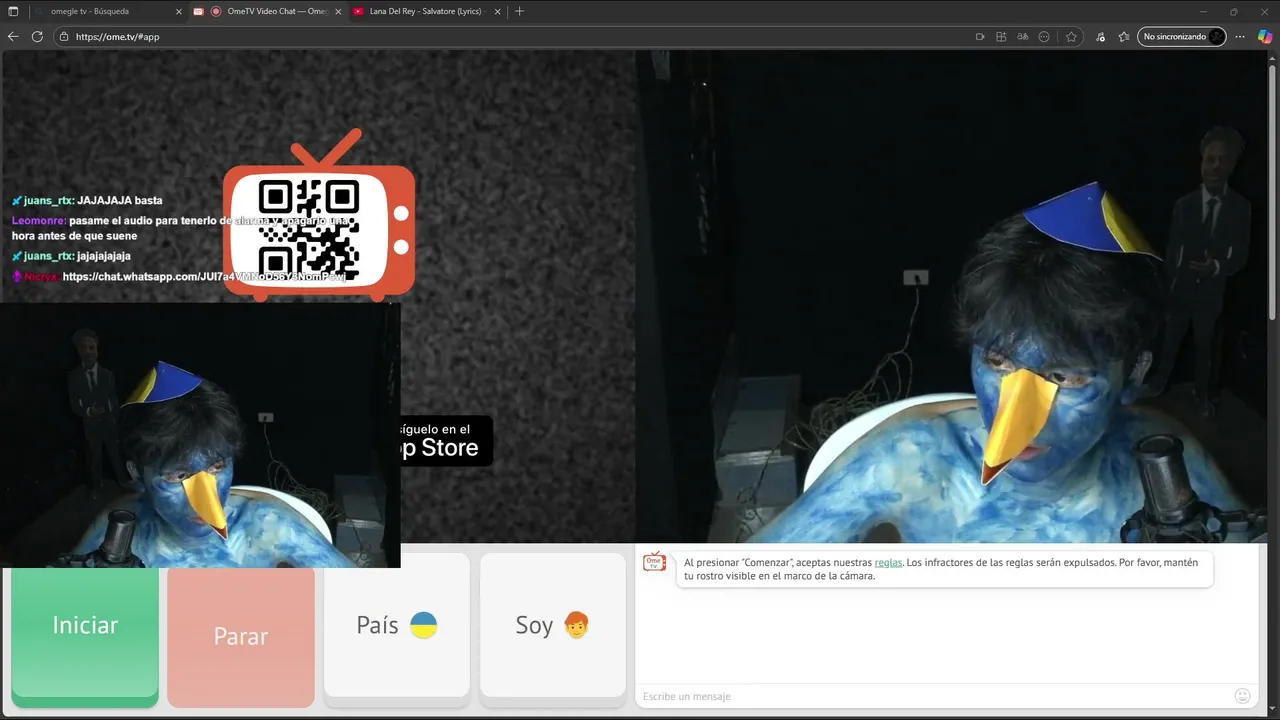Restore down the browser window
1280x720 pixels.
click(x=1233, y=11)
